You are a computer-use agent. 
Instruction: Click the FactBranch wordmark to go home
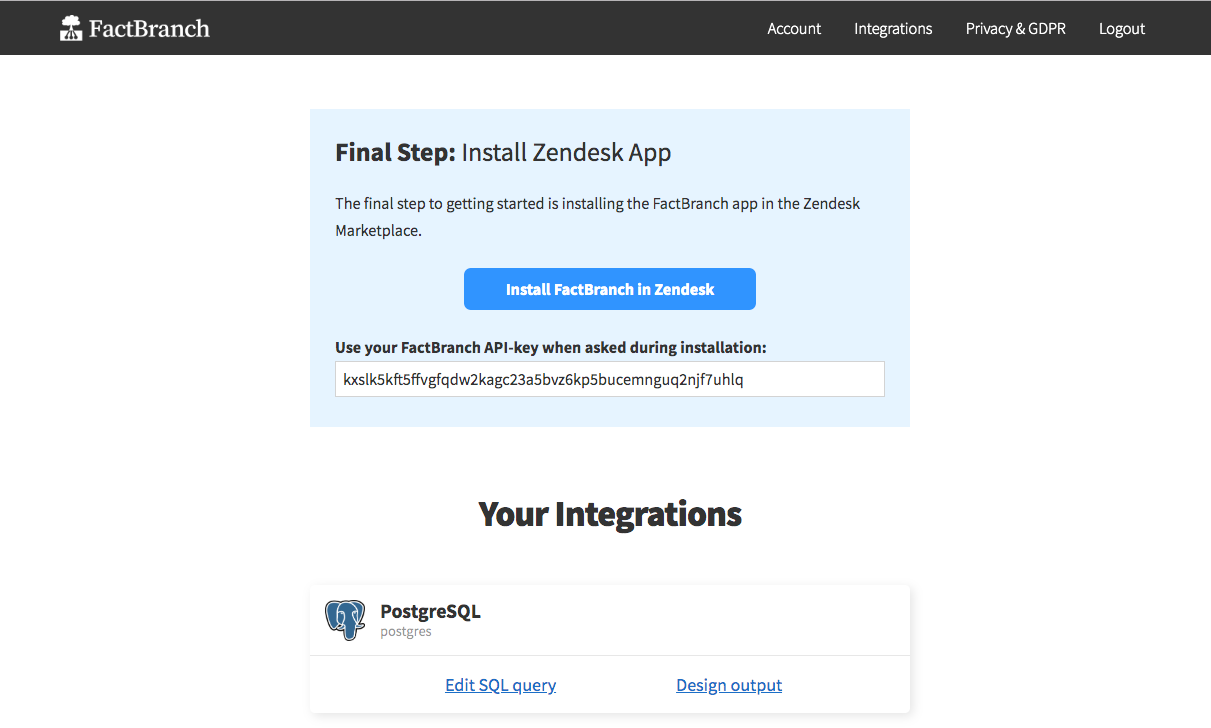(x=150, y=27)
